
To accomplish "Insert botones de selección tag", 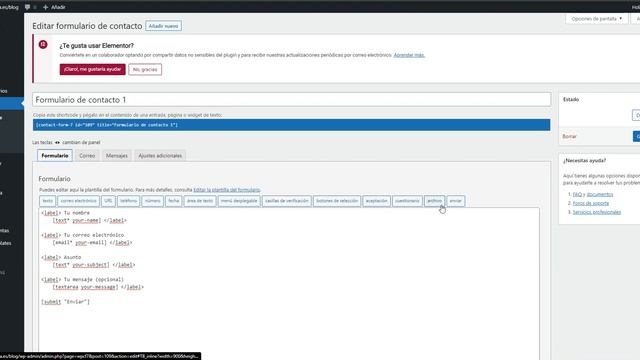I will pos(337,201).
